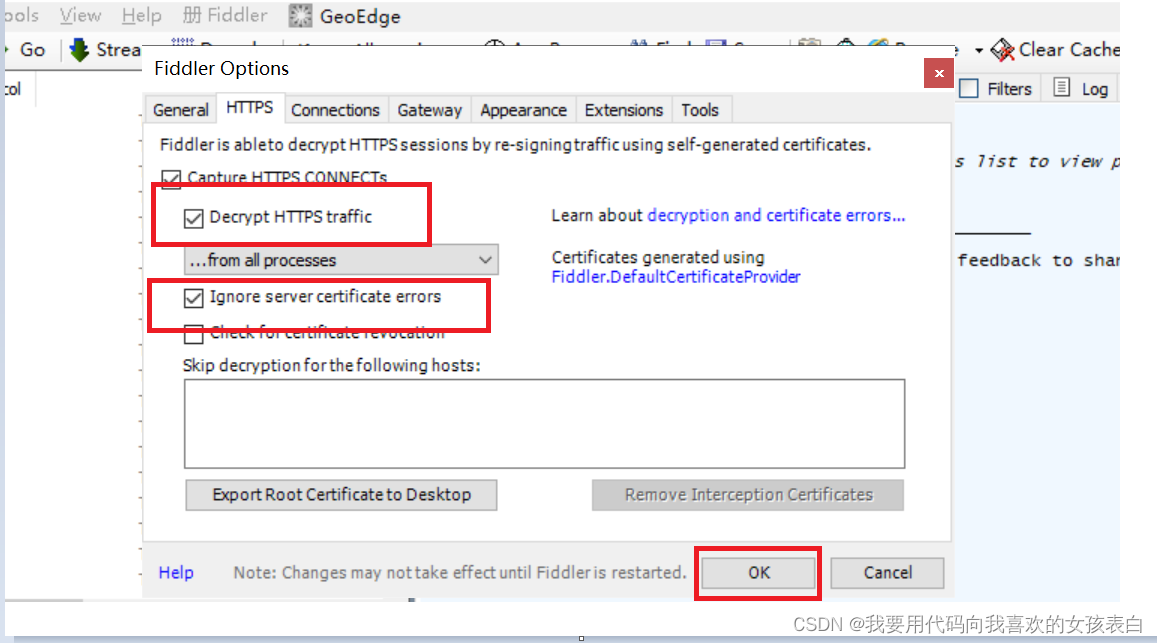
Task: Switch to the Connections tab
Action: tap(335, 110)
